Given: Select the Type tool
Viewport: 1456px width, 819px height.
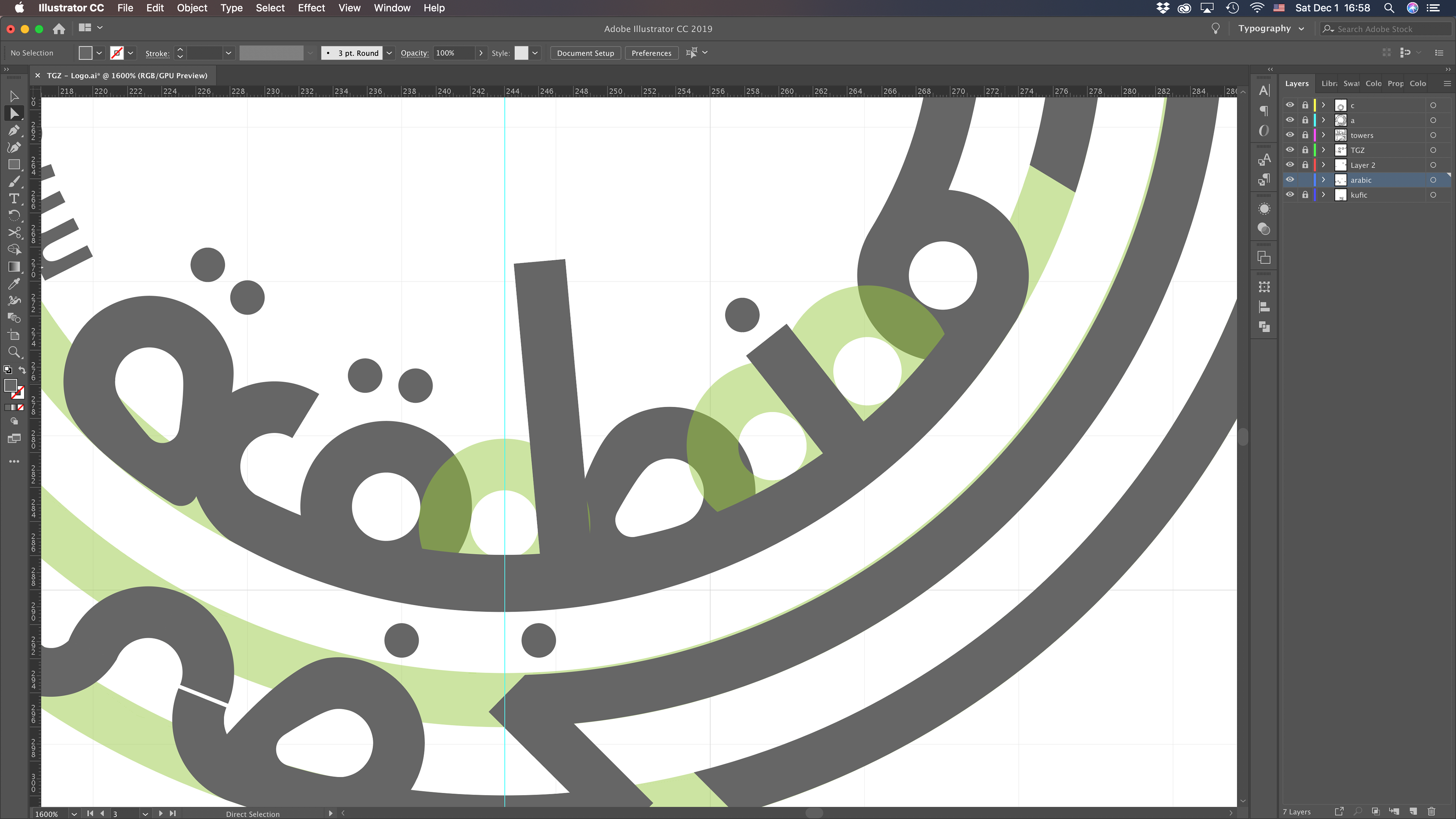Looking at the screenshot, I should [14, 198].
